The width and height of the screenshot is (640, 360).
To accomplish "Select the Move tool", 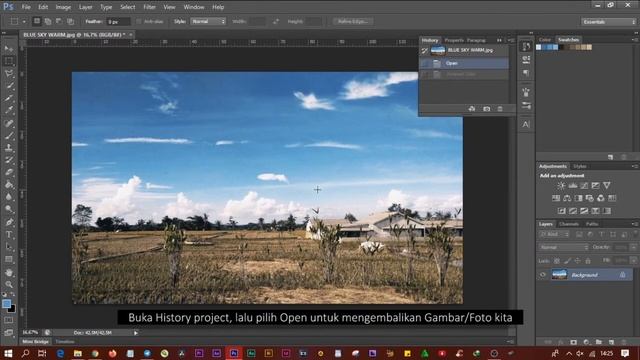I will pyautogui.click(x=9, y=49).
